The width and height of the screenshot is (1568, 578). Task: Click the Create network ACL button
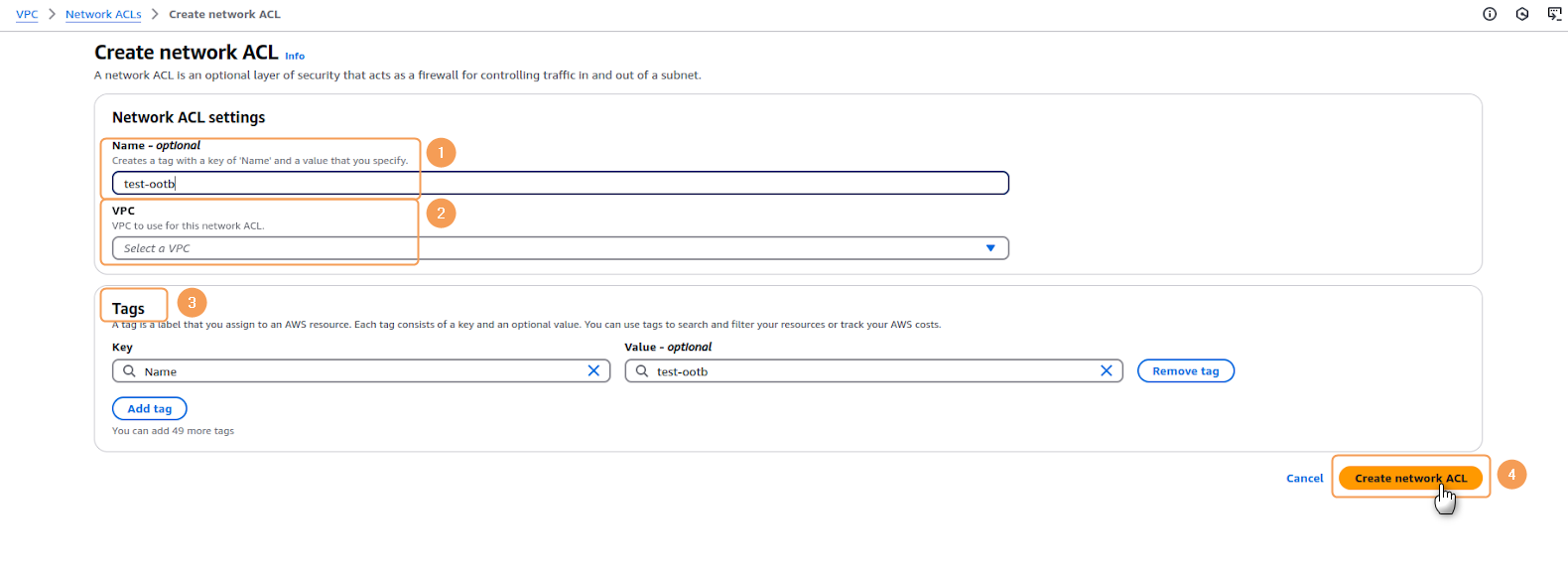click(x=1409, y=478)
